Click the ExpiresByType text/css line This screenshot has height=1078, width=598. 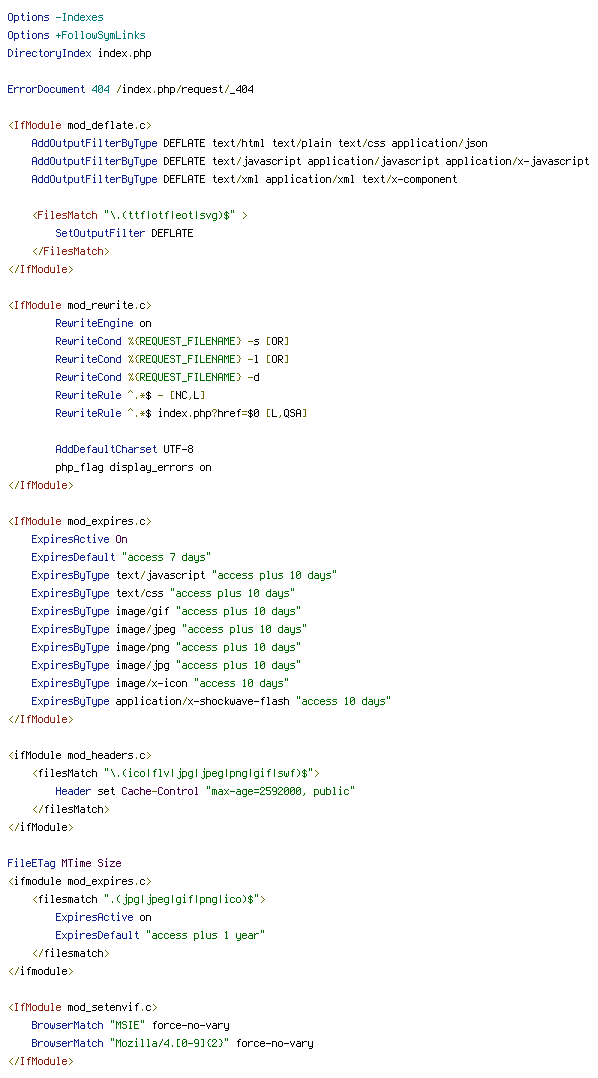pyautogui.click(x=164, y=593)
